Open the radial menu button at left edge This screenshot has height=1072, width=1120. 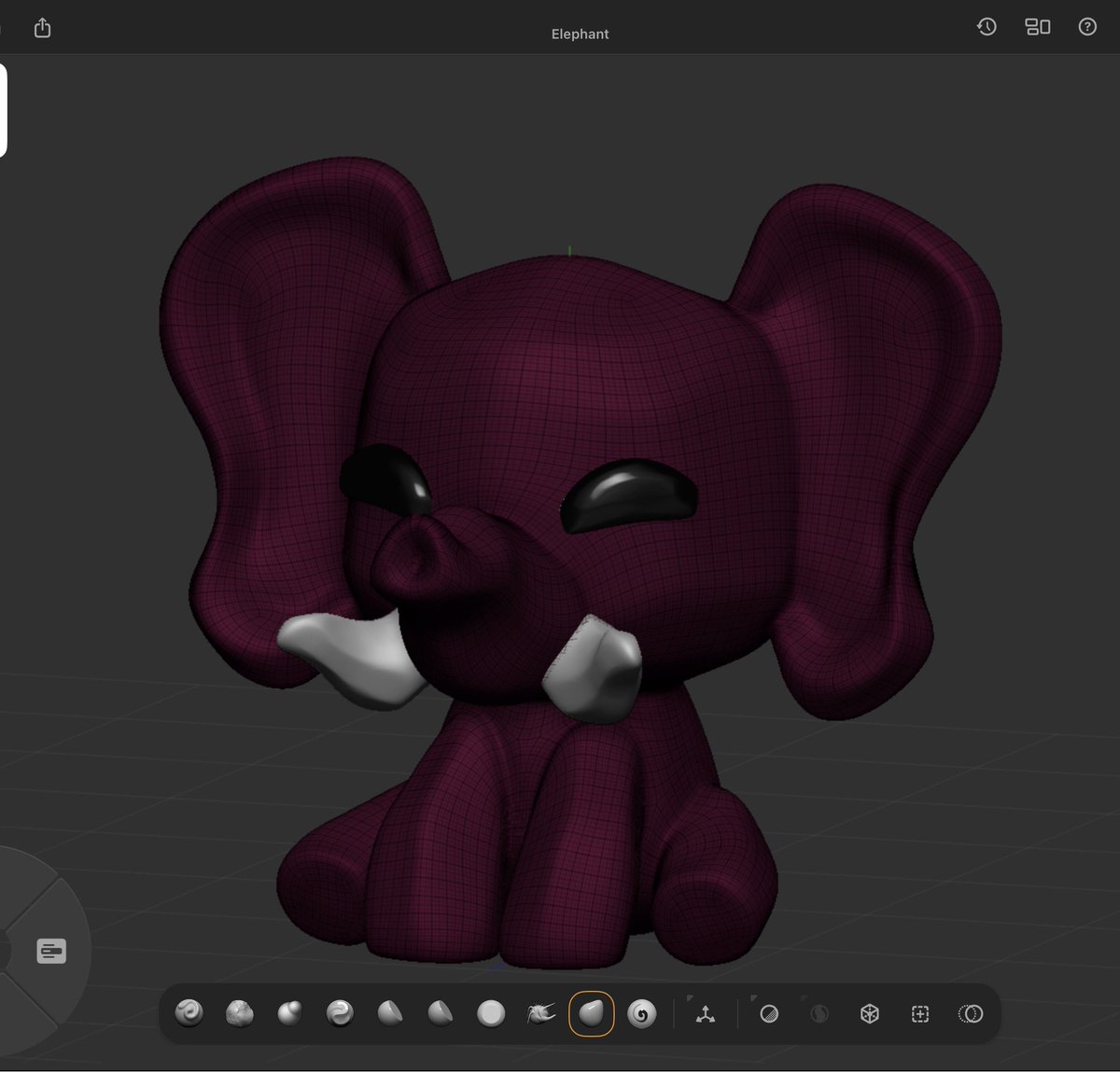click(x=51, y=952)
